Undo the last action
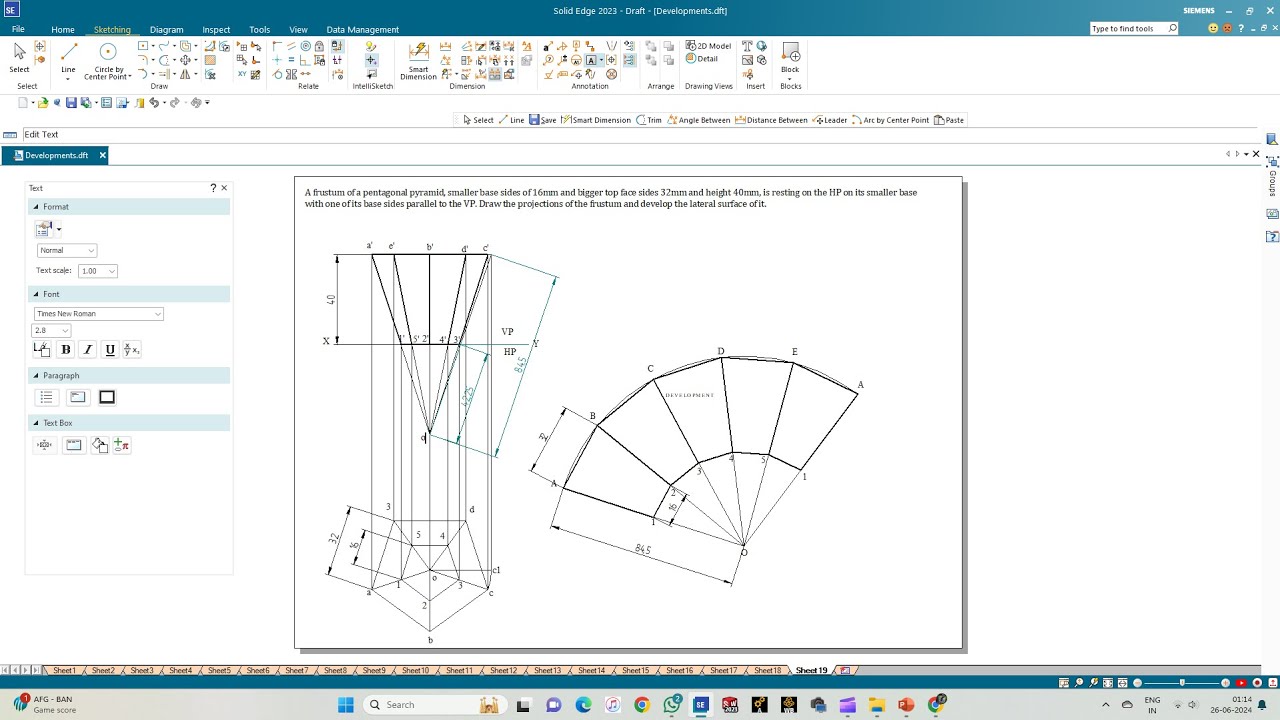Image resolution: width=1280 pixels, height=720 pixels. click(154, 102)
